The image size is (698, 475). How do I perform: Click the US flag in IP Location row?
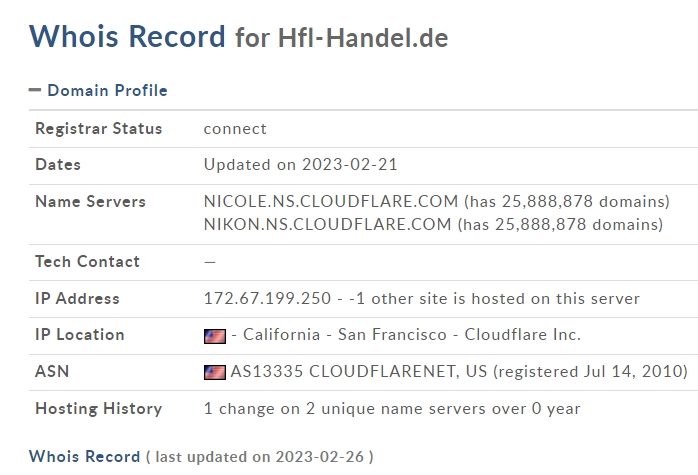pos(215,336)
